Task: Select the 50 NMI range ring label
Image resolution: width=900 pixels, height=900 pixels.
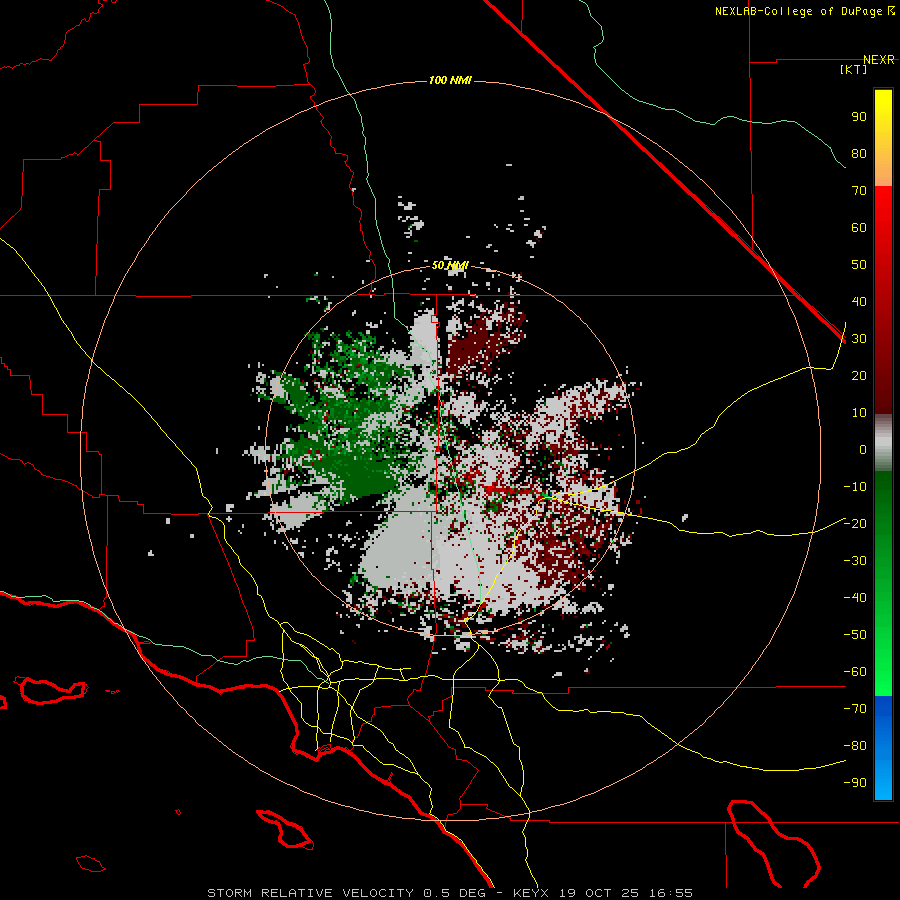Action: (450, 265)
